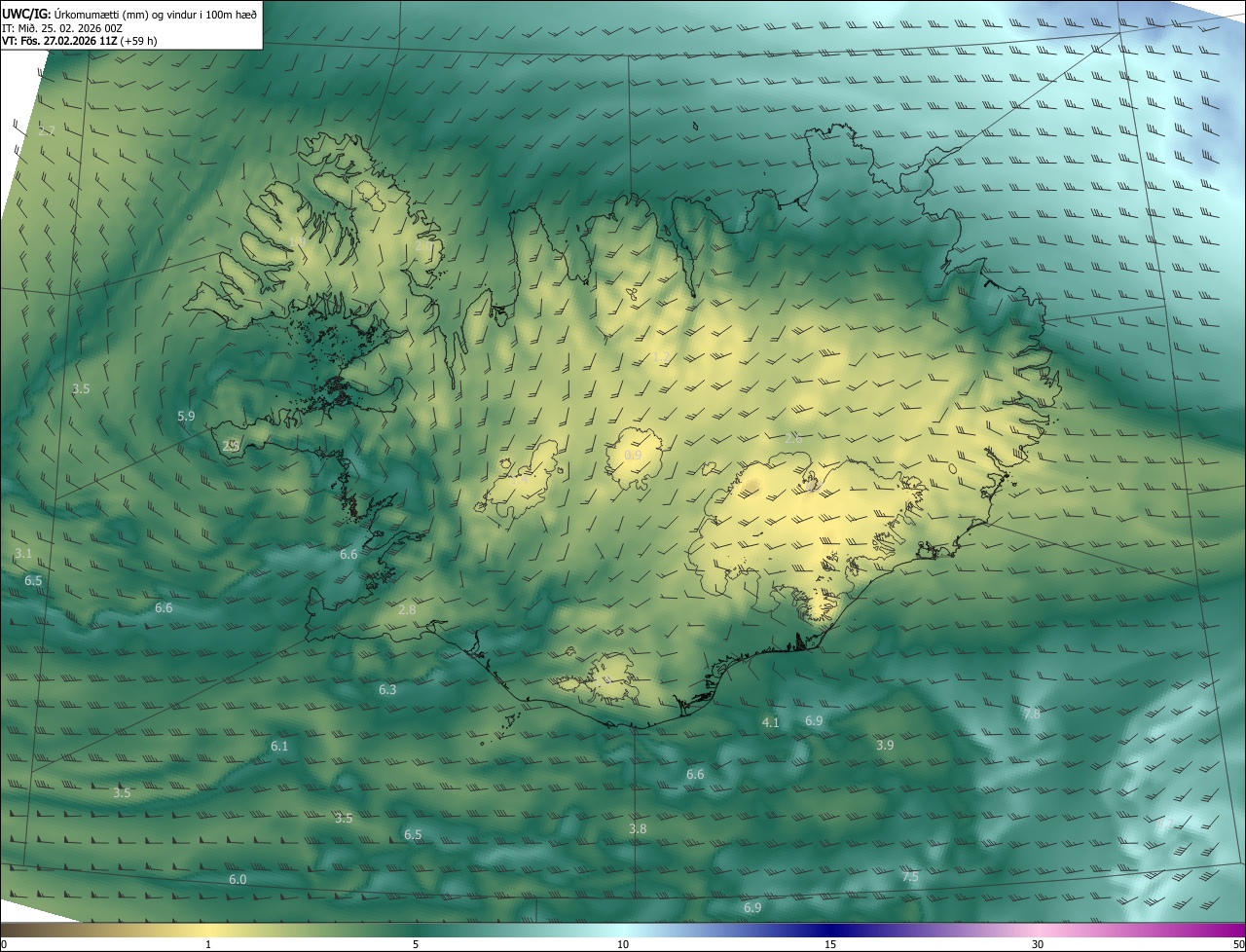The image size is (1246, 952).
Task: Click the 50 tick on the color scale
Action: [1239, 944]
